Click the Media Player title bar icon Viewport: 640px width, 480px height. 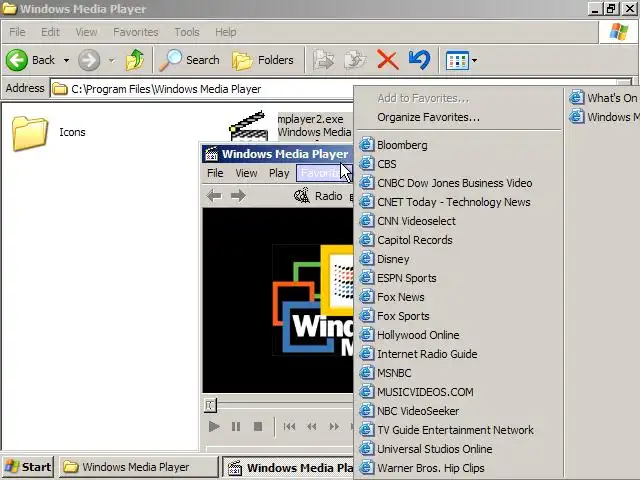tap(211, 154)
